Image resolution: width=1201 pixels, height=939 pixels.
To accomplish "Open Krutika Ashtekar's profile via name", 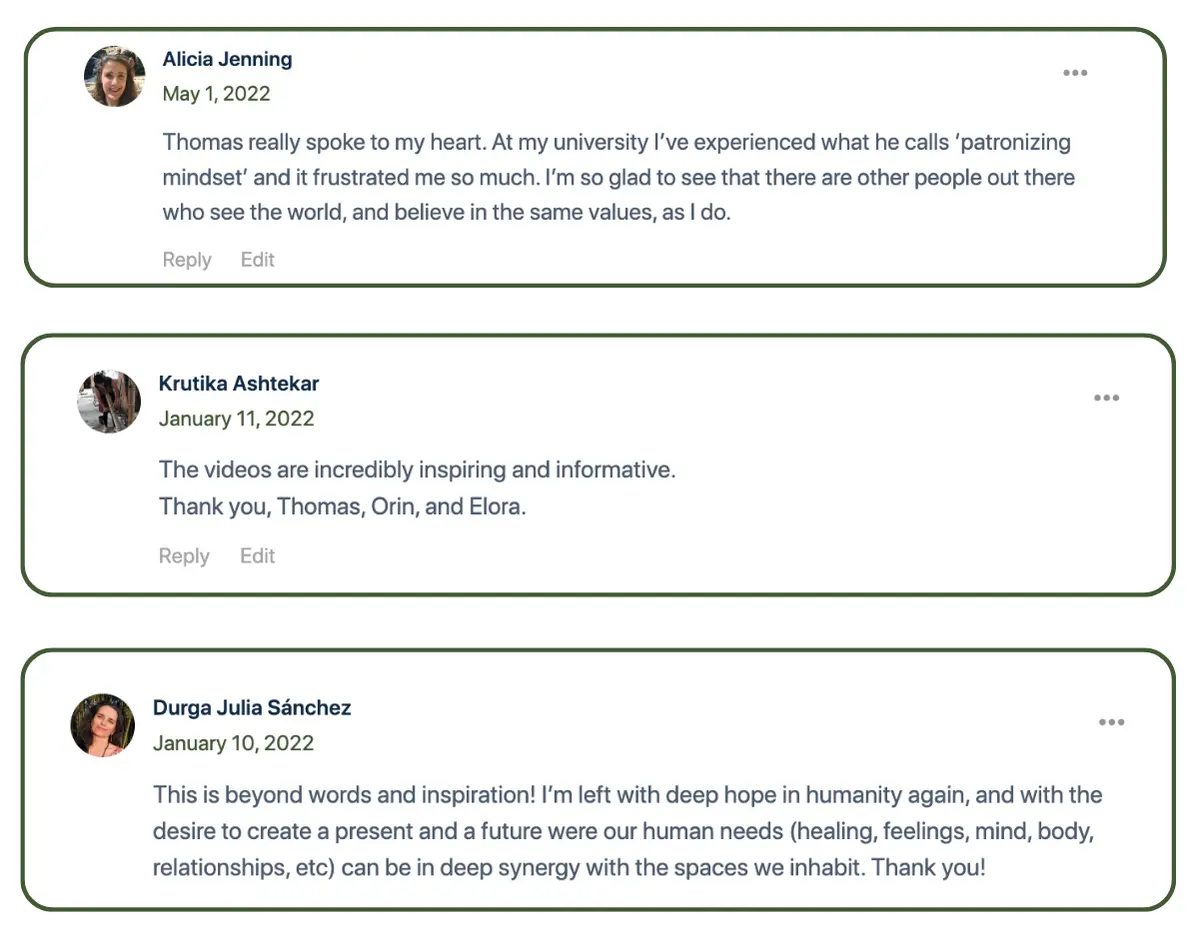I will (239, 383).
